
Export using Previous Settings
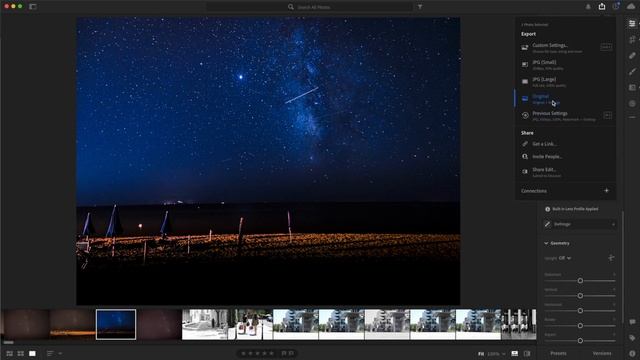pos(565,116)
